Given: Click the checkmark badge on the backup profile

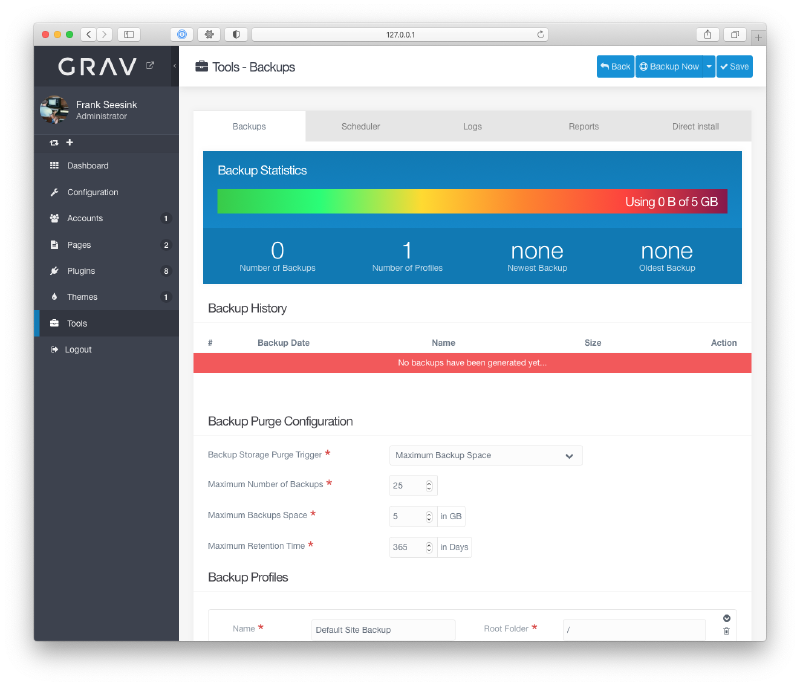Looking at the screenshot, I should pyautogui.click(x=726, y=617).
